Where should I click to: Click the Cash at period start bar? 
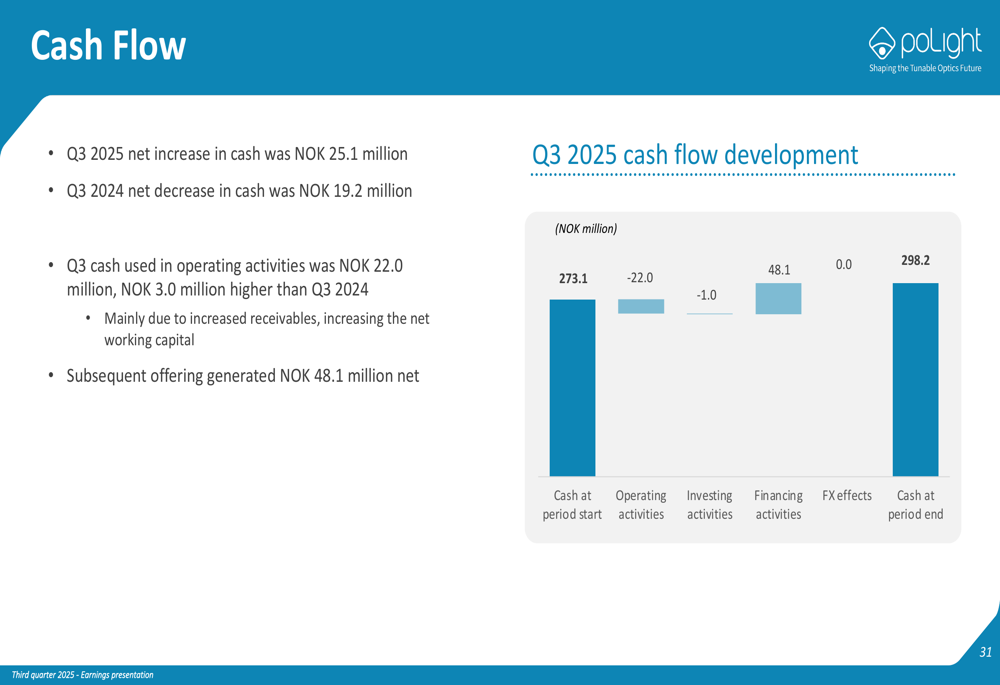click(x=572, y=388)
